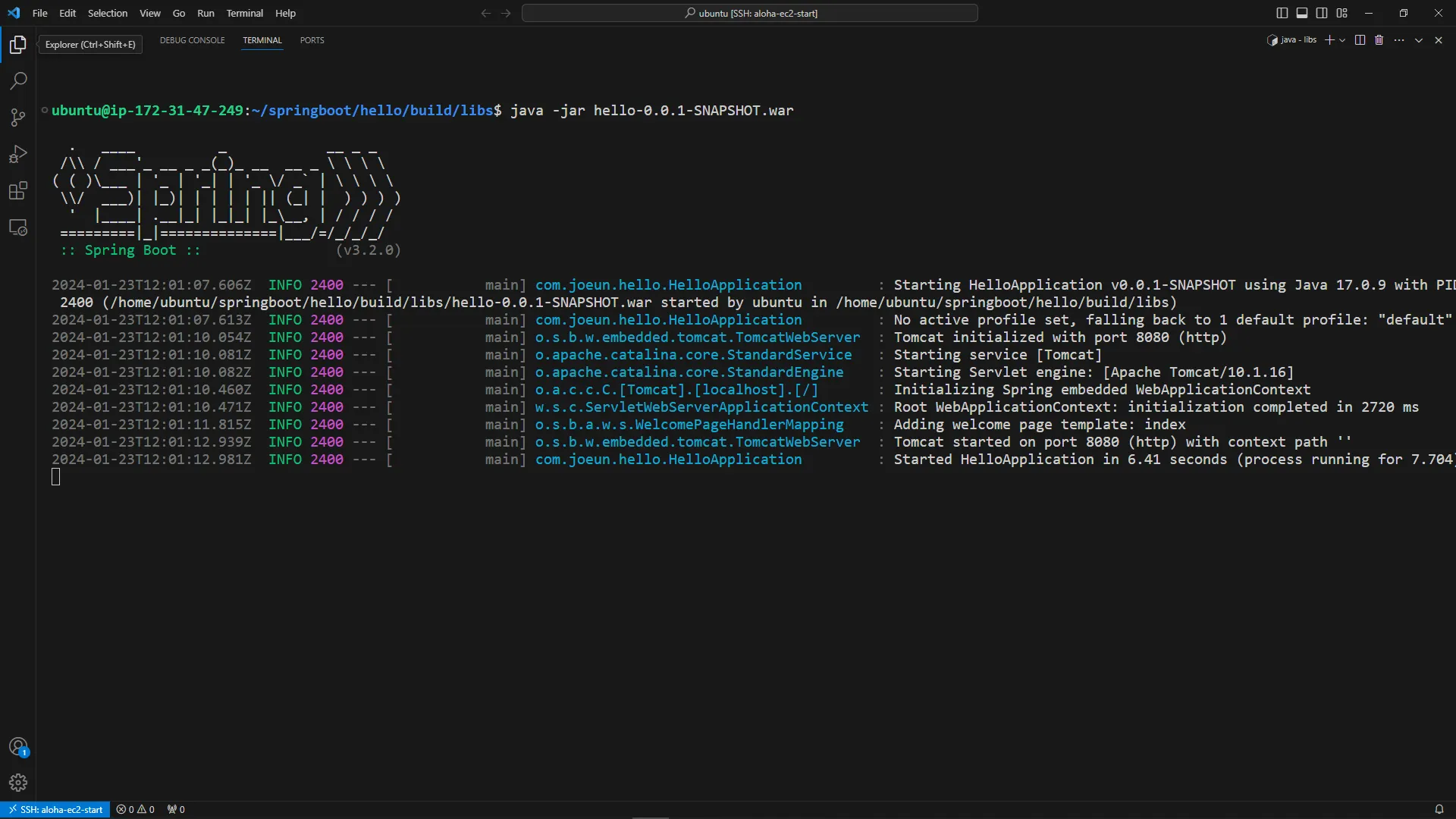This screenshot has width=1456, height=819.
Task: Open the Run and Debug view
Action: [18, 154]
